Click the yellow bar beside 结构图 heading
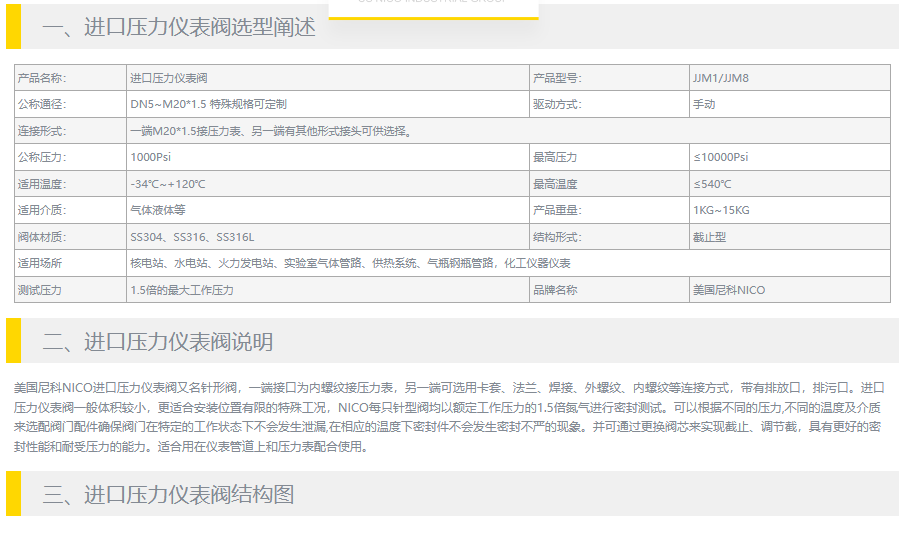This screenshot has height=553, width=906. click(13, 494)
